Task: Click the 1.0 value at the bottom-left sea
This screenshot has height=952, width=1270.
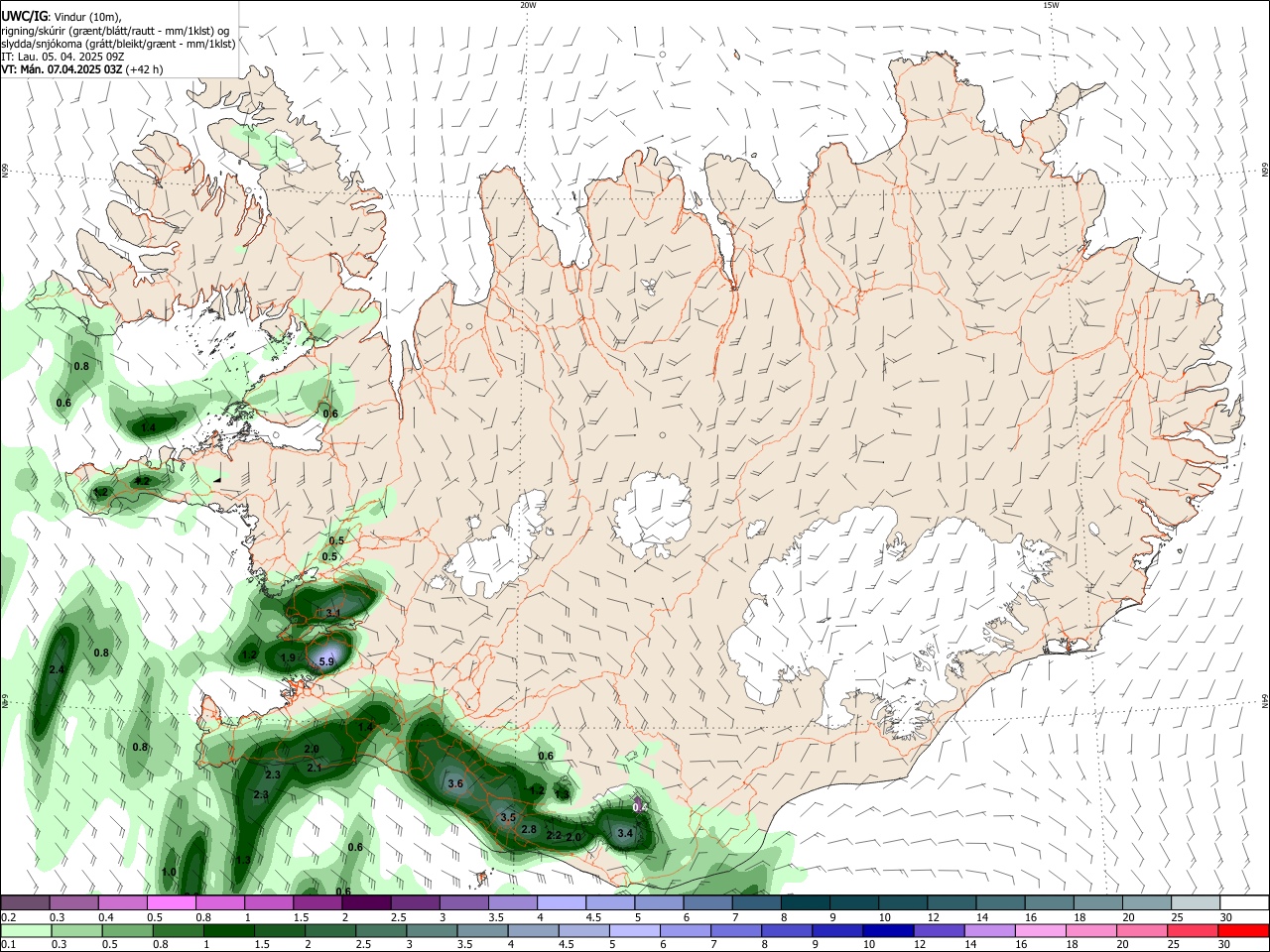Action: [169, 872]
